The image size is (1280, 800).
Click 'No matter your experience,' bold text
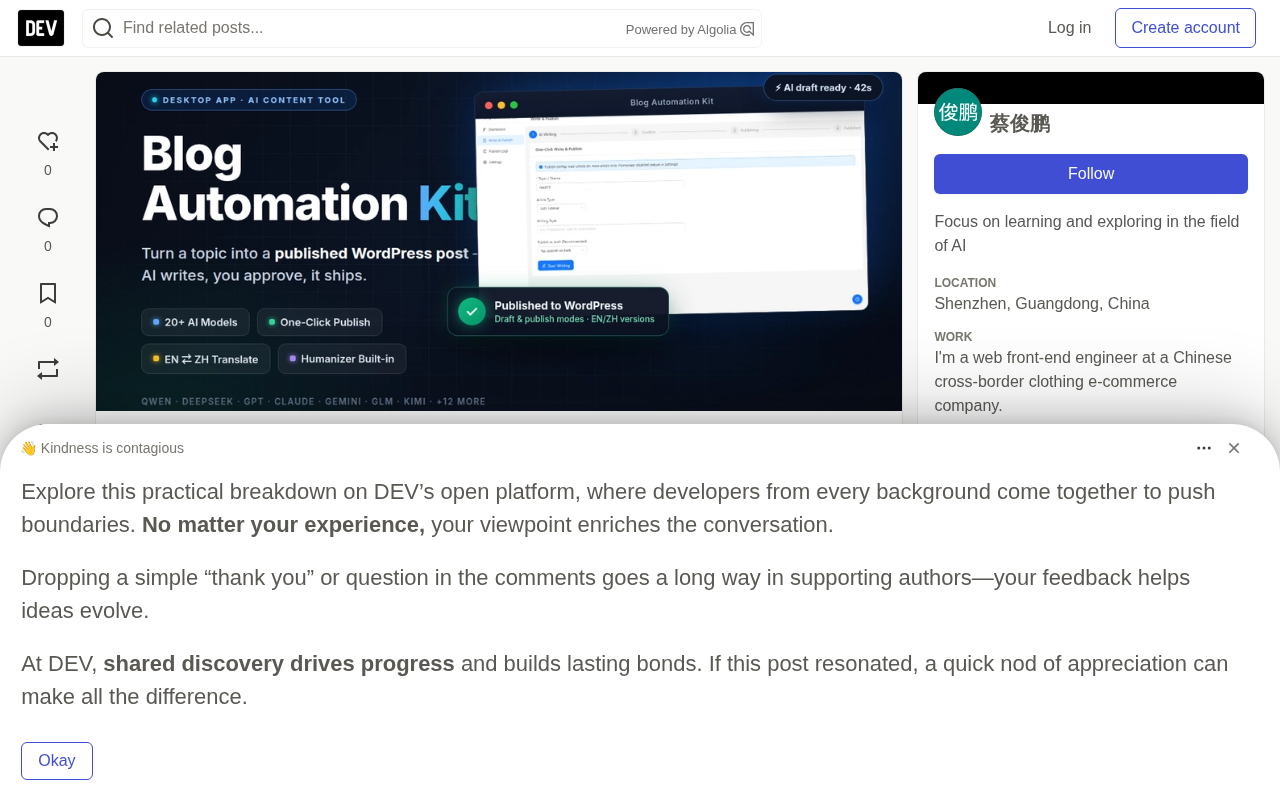point(283,525)
